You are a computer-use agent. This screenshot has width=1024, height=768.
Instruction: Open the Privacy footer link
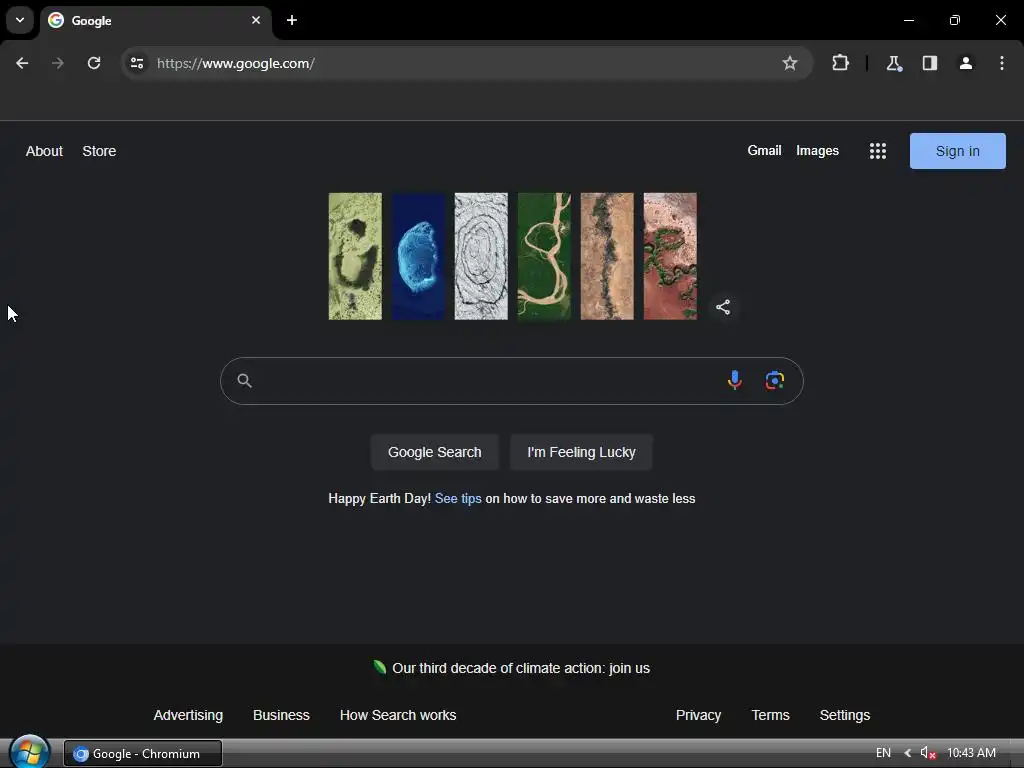pyautogui.click(x=698, y=715)
